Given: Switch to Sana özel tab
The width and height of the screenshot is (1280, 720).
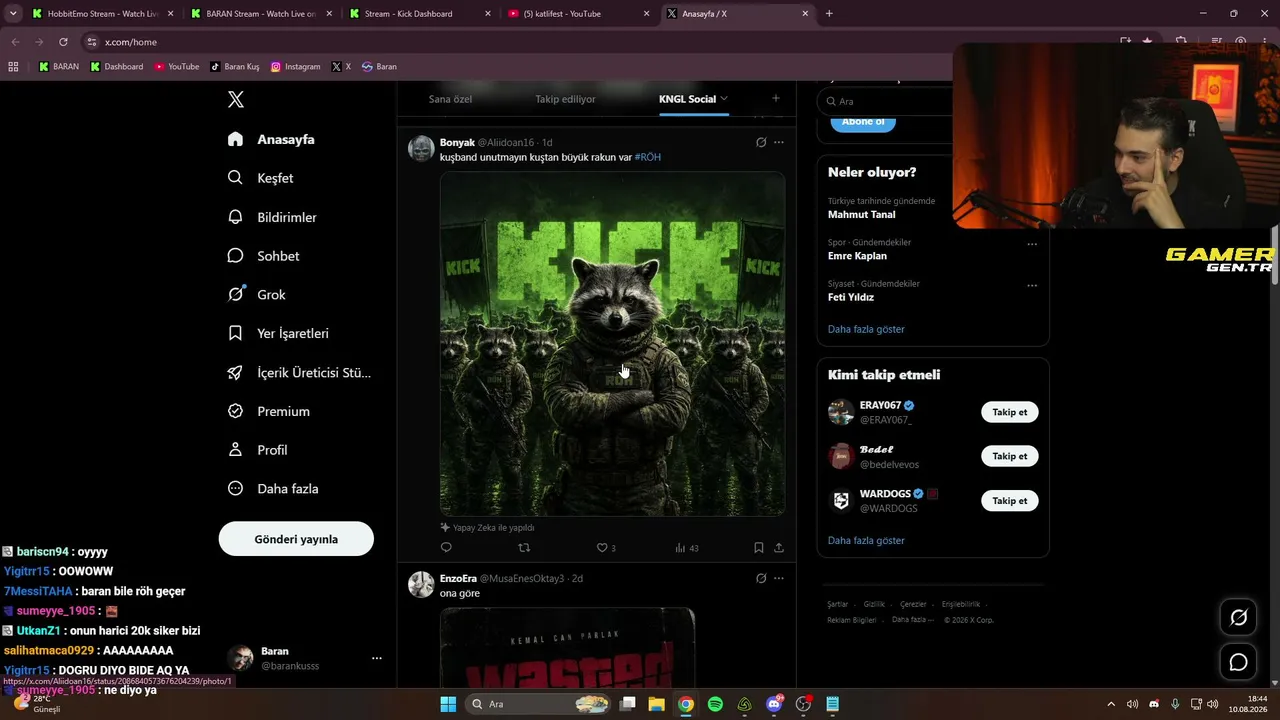Looking at the screenshot, I should [x=450, y=99].
